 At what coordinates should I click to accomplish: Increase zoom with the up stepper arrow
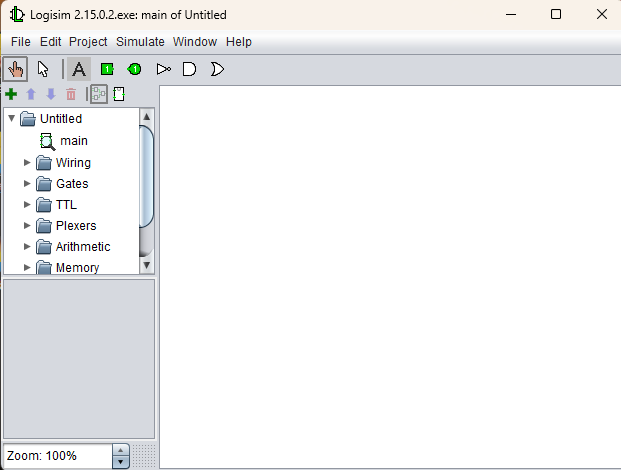click(120, 451)
